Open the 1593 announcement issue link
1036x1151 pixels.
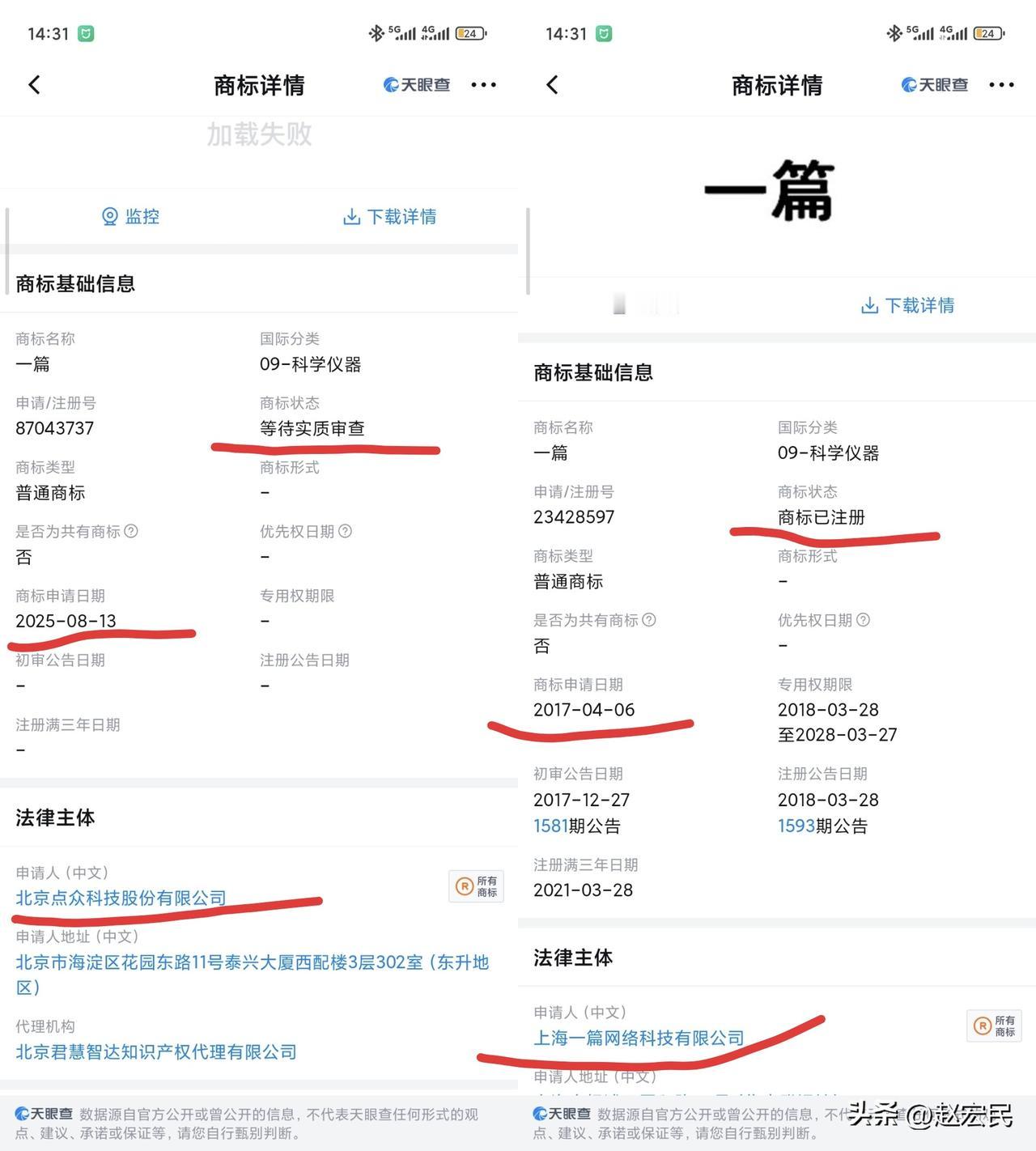(796, 826)
